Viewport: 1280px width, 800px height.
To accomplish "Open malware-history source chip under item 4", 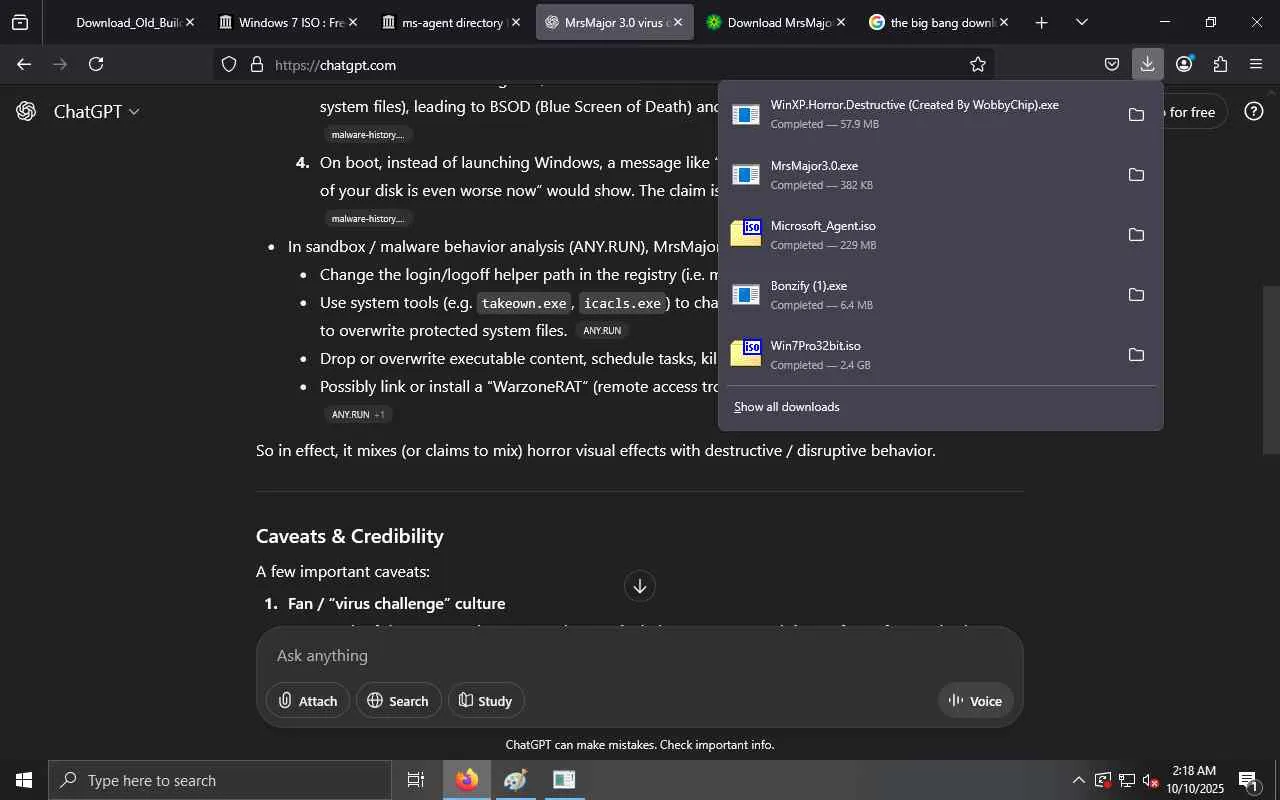I will 368,219.
